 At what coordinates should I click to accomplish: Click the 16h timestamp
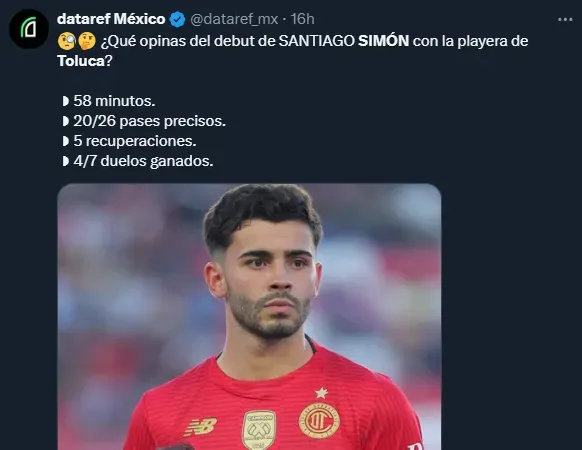click(x=302, y=19)
